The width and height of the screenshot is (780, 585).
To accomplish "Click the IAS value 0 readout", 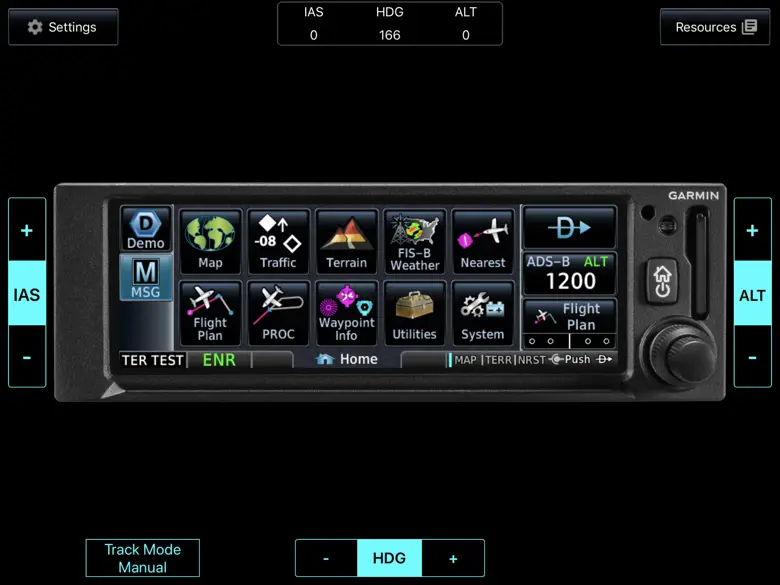I will [313, 35].
